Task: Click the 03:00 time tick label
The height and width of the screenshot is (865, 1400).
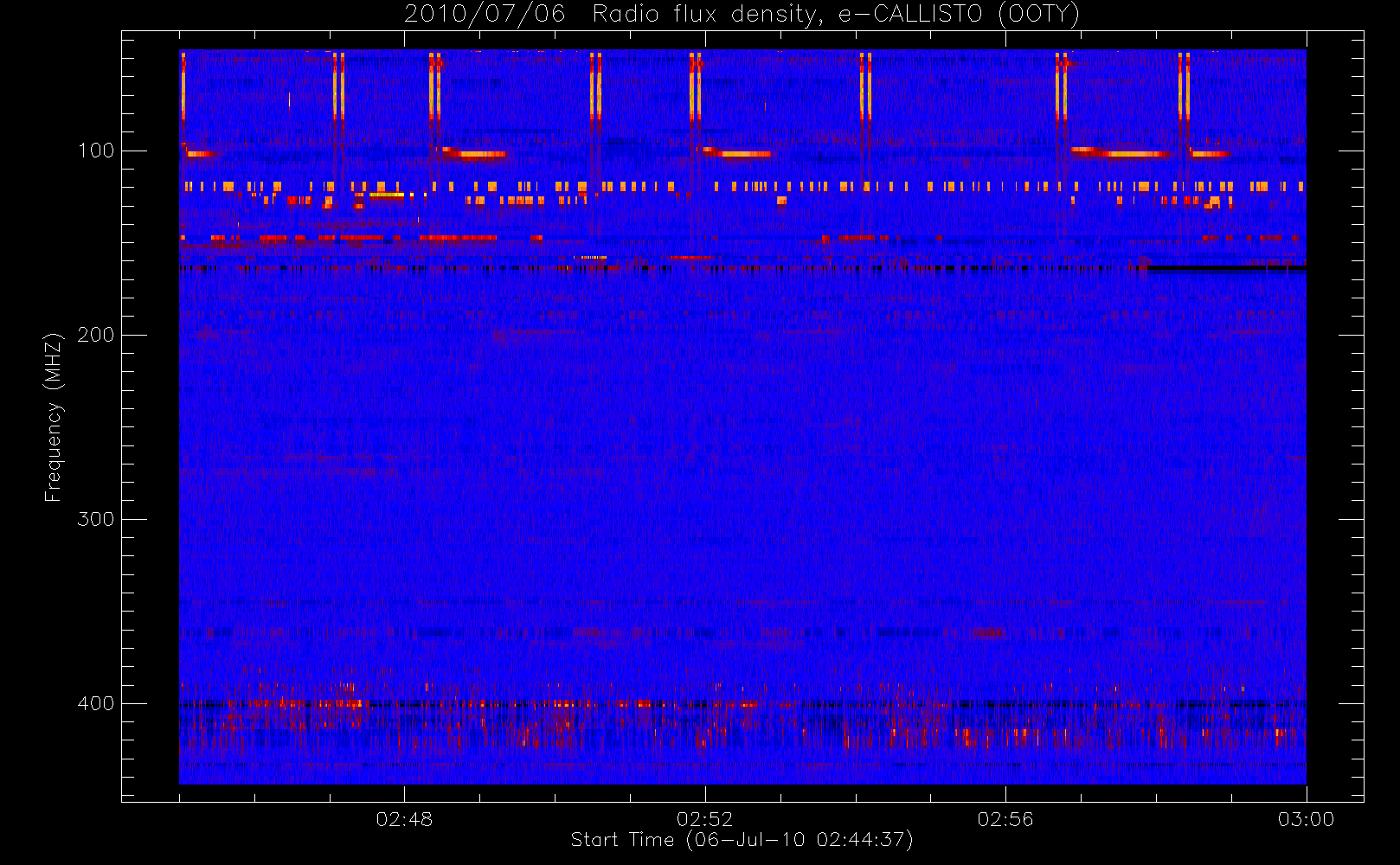Action: click(1306, 819)
